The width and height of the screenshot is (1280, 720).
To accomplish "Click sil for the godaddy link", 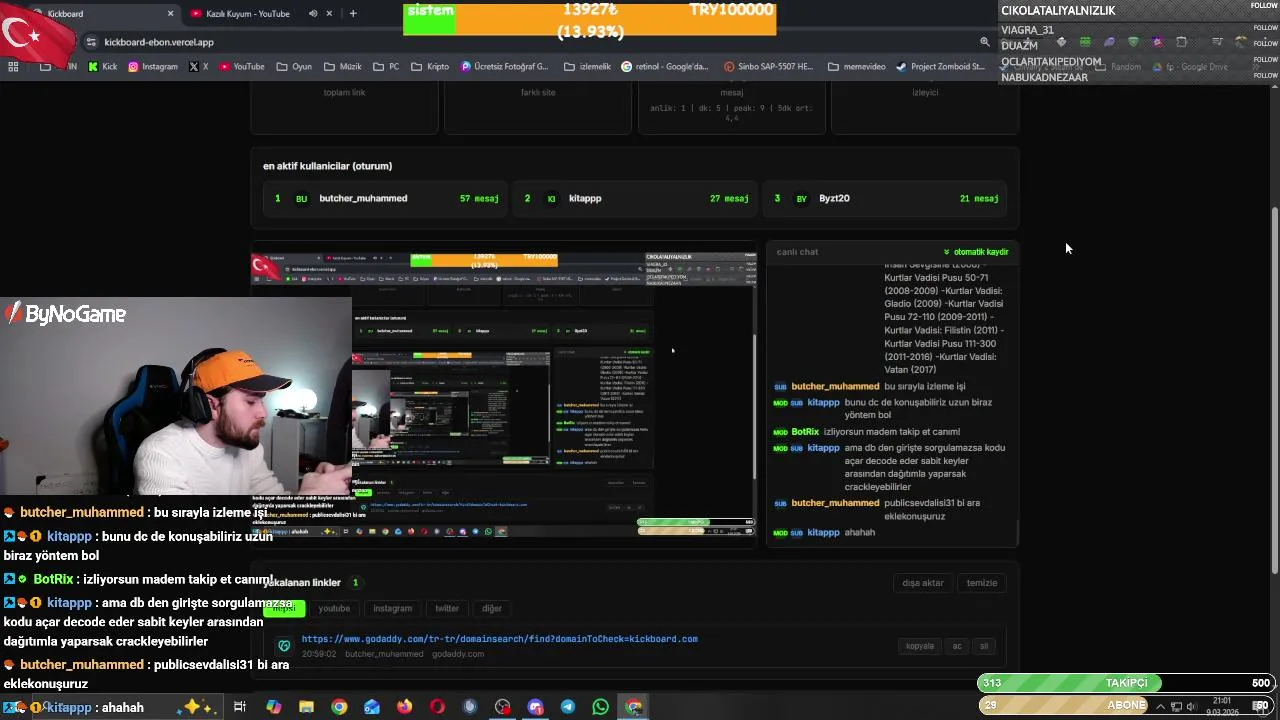I will pyautogui.click(x=984, y=646).
